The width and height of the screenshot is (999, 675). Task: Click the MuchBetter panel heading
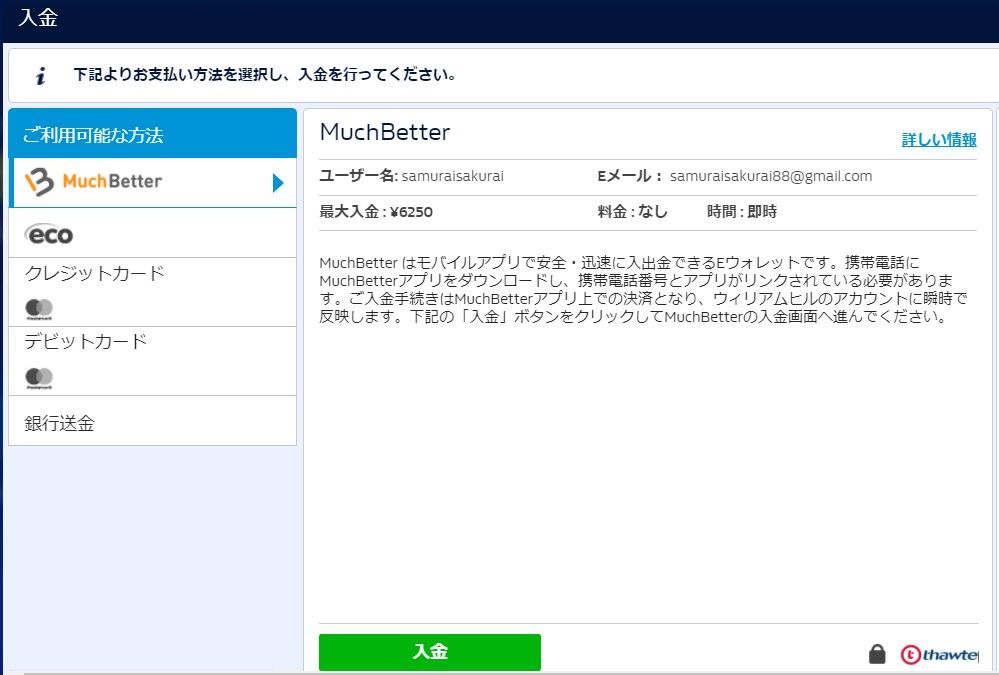tap(385, 132)
